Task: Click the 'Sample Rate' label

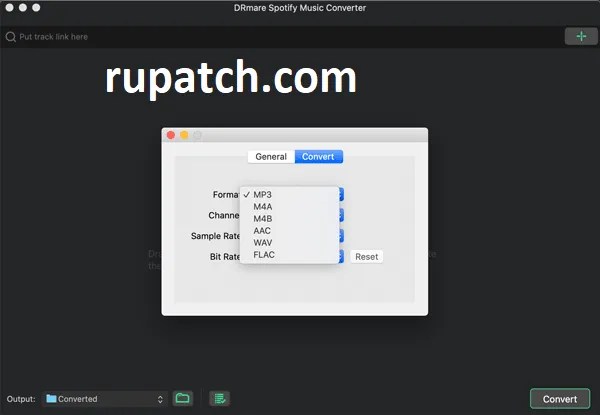Action: click(215, 236)
